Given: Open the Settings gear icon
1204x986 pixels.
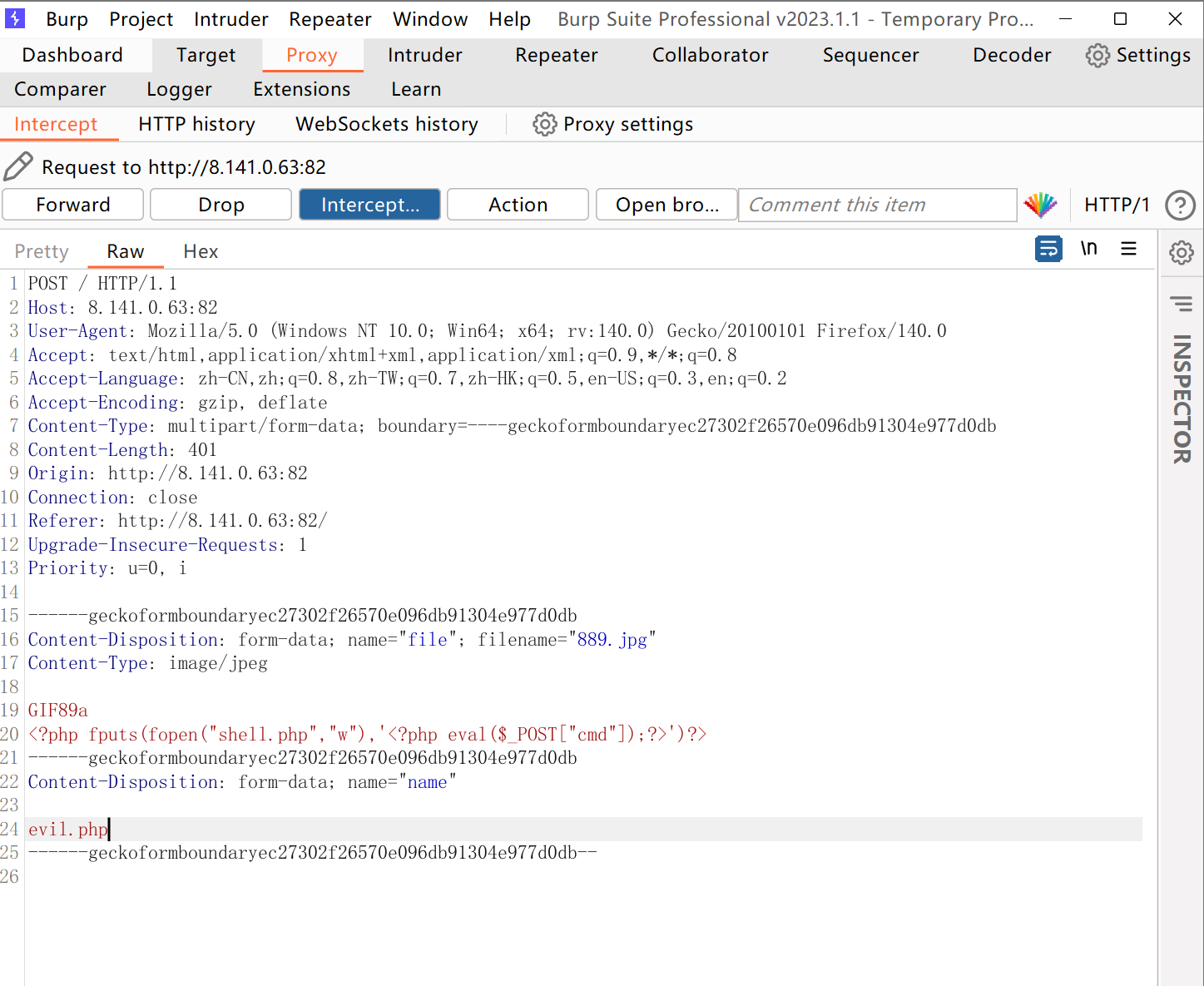Looking at the screenshot, I should (1097, 56).
